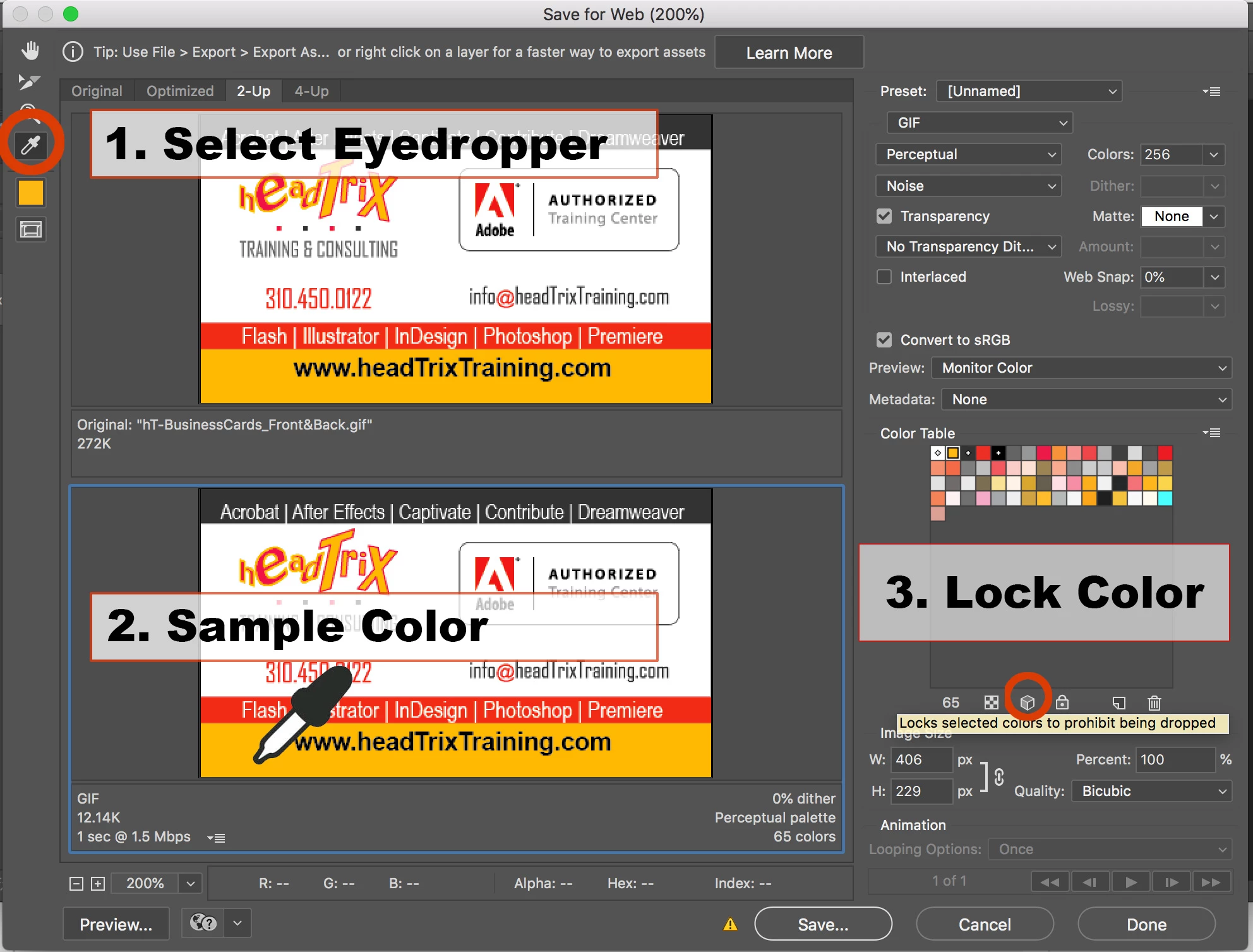Click the Learn More button
This screenshot has height=952, width=1253.
789,52
